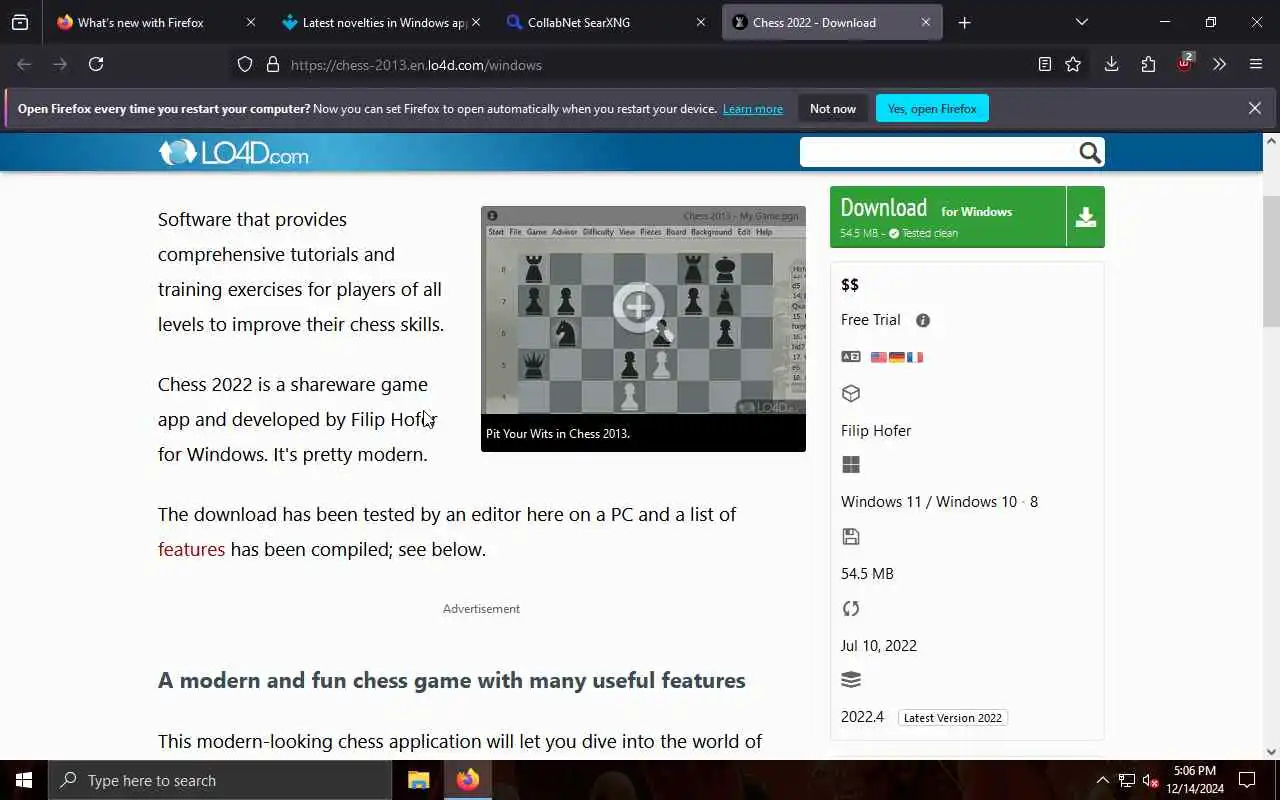Click the network tray icon
This screenshot has width=1280, height=800.
click(x=1126, y=780)
